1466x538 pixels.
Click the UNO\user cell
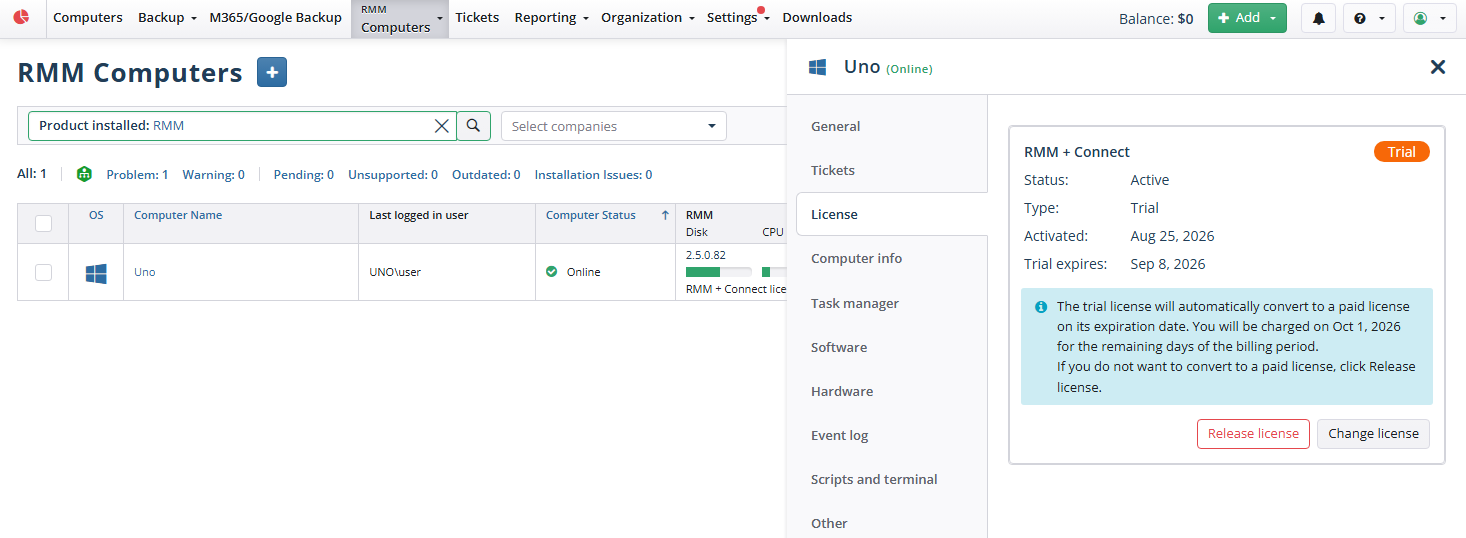click(x=395, y=272)
